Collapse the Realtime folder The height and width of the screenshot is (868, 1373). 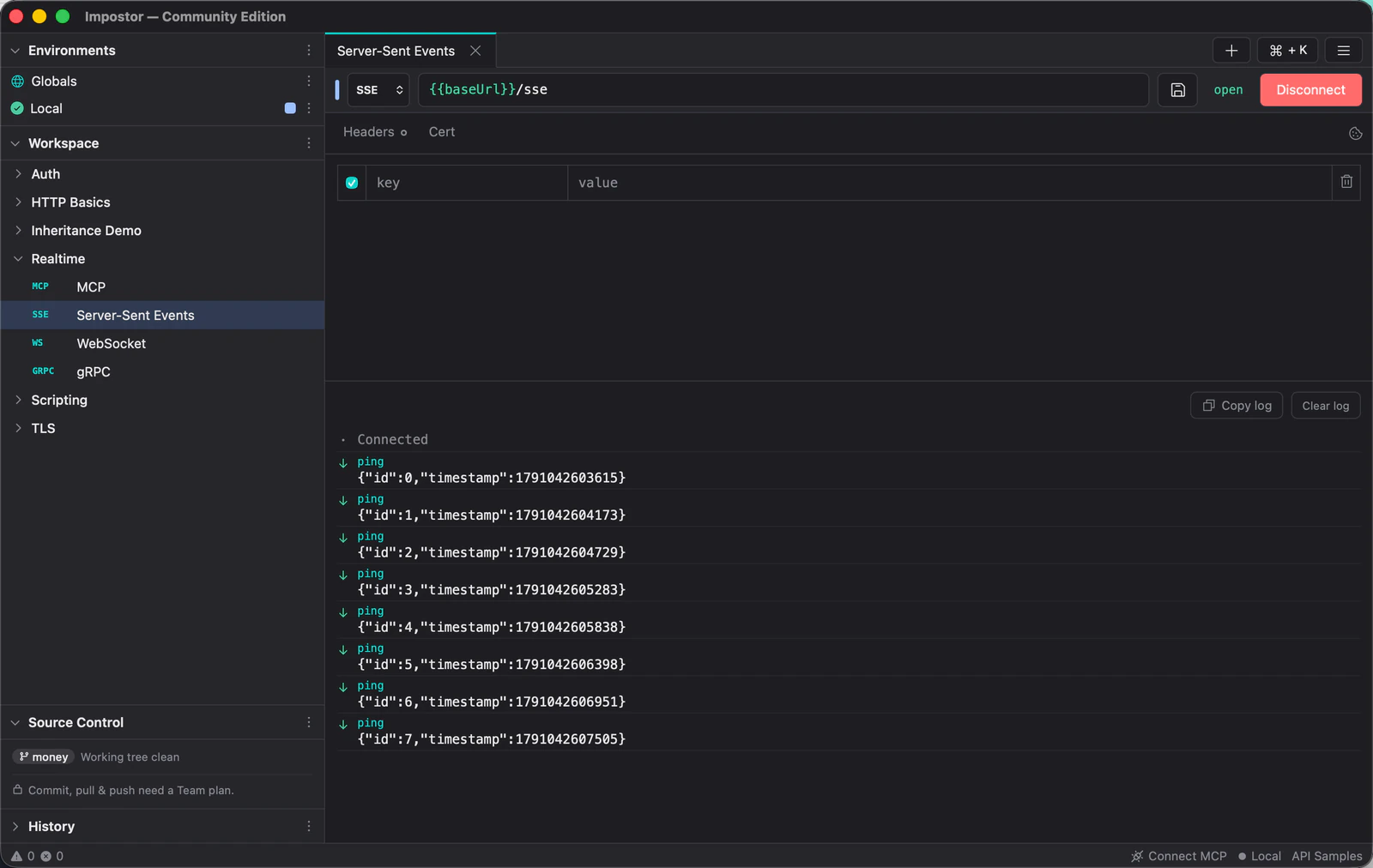click(18, 259)
